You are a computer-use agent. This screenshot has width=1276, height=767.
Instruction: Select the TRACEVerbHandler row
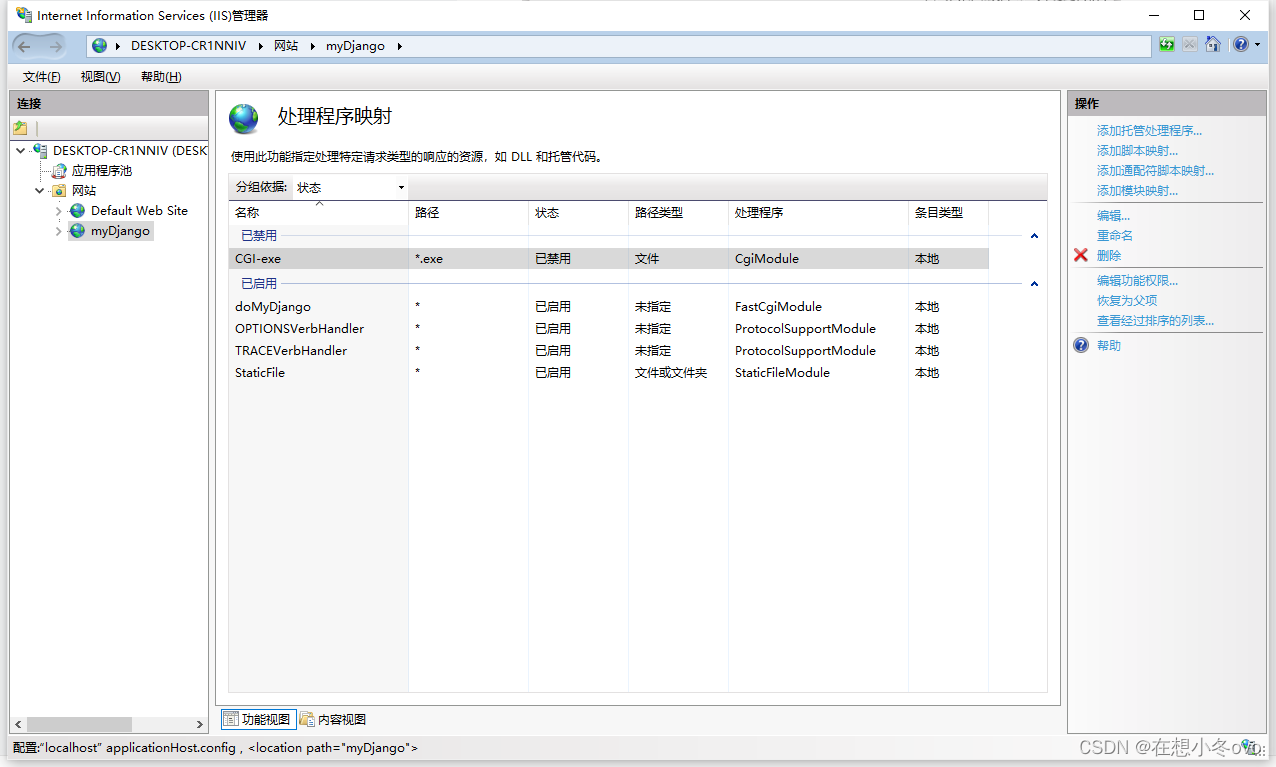click(608, 351)
